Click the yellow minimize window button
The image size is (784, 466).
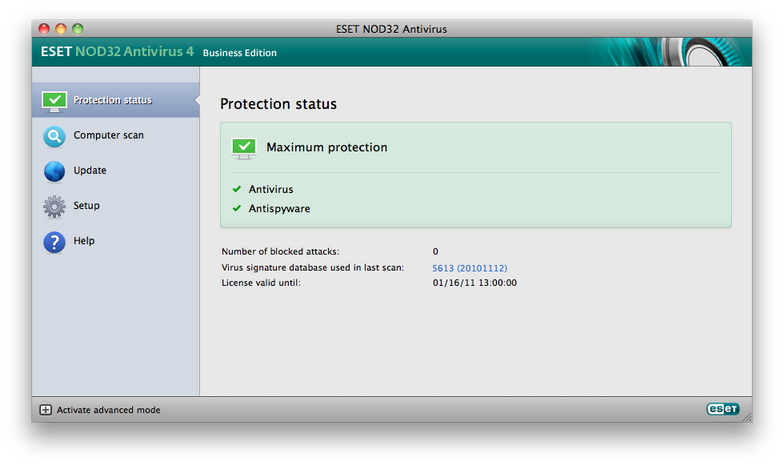60,29
